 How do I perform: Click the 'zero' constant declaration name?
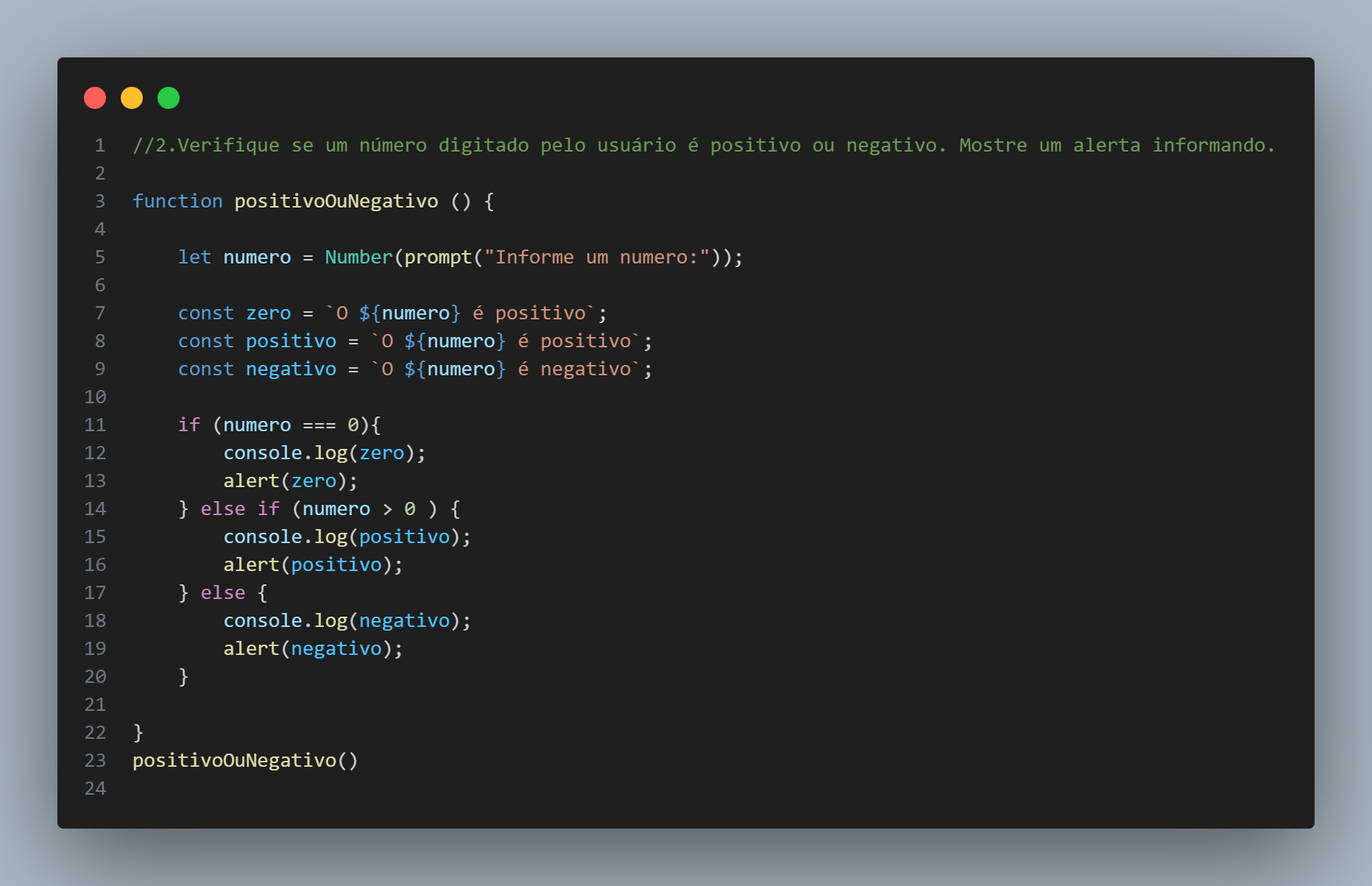coord(268,313)
